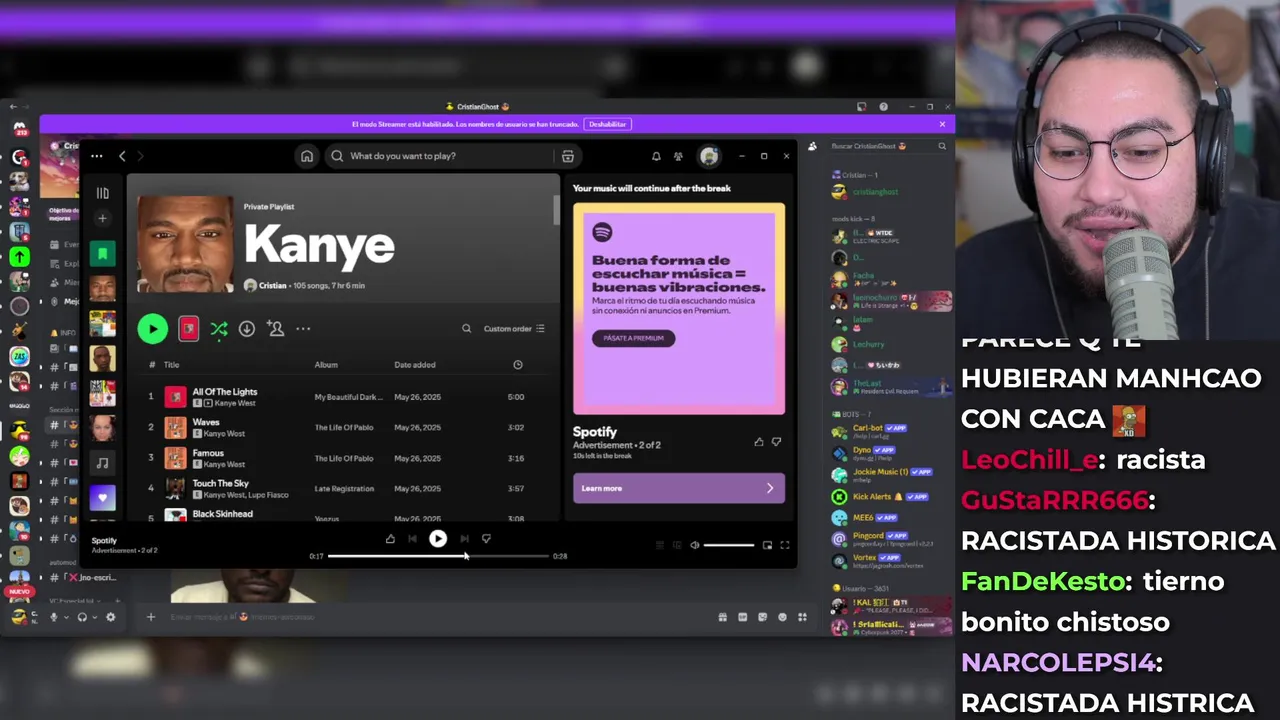Open Friend Activity icon in Spotify

point(678,156)
